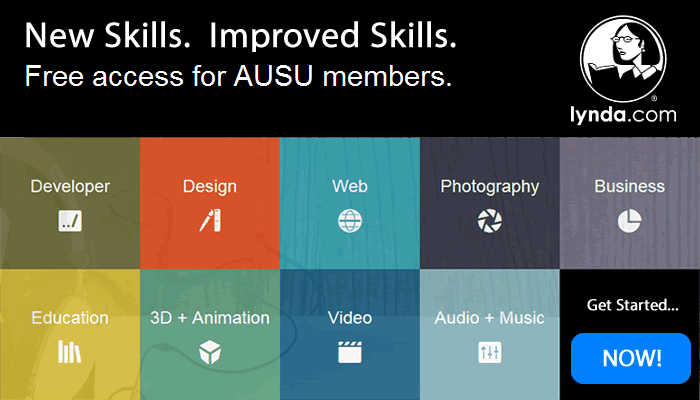The height and width of the screenshot is (400, 700).
Task: Open the Audio + Music label
Action: point(489,318)
